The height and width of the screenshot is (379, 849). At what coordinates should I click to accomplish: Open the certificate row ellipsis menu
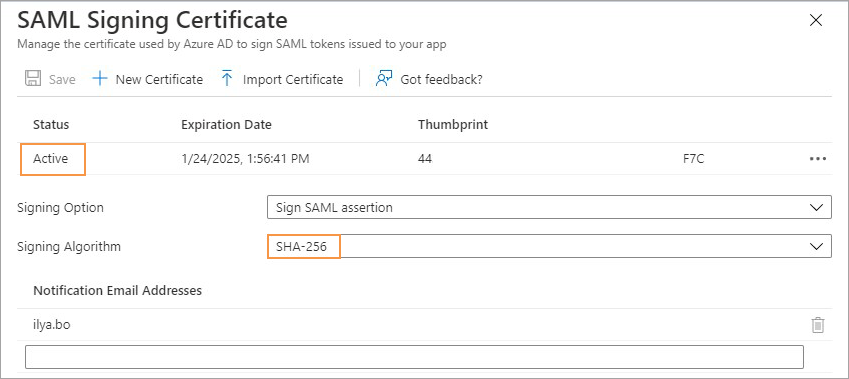click(x=818, y=159)
